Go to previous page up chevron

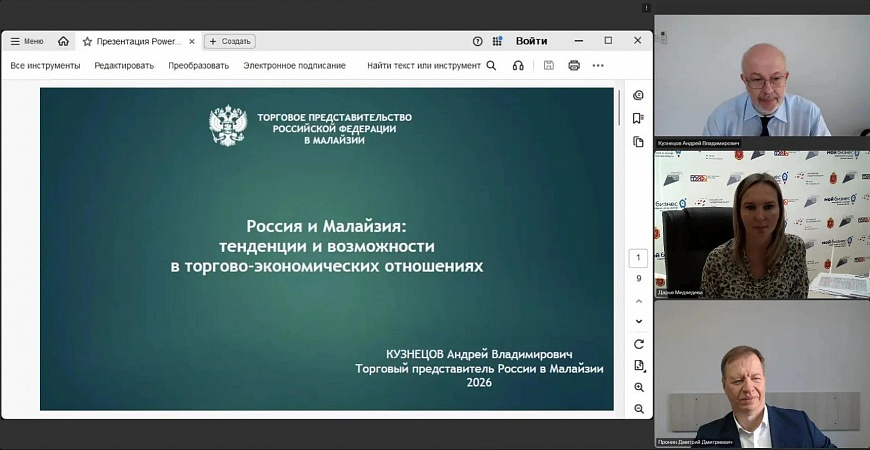point(639,301)
